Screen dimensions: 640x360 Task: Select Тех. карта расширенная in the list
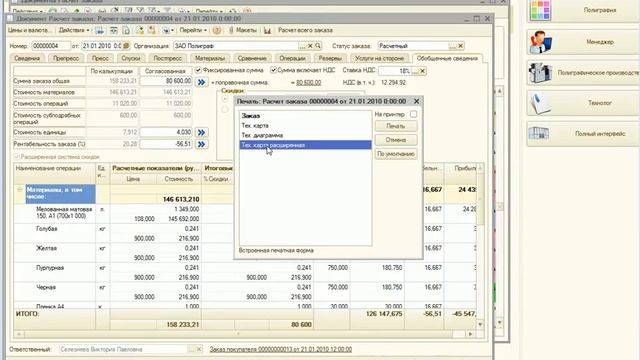(305, 145)
